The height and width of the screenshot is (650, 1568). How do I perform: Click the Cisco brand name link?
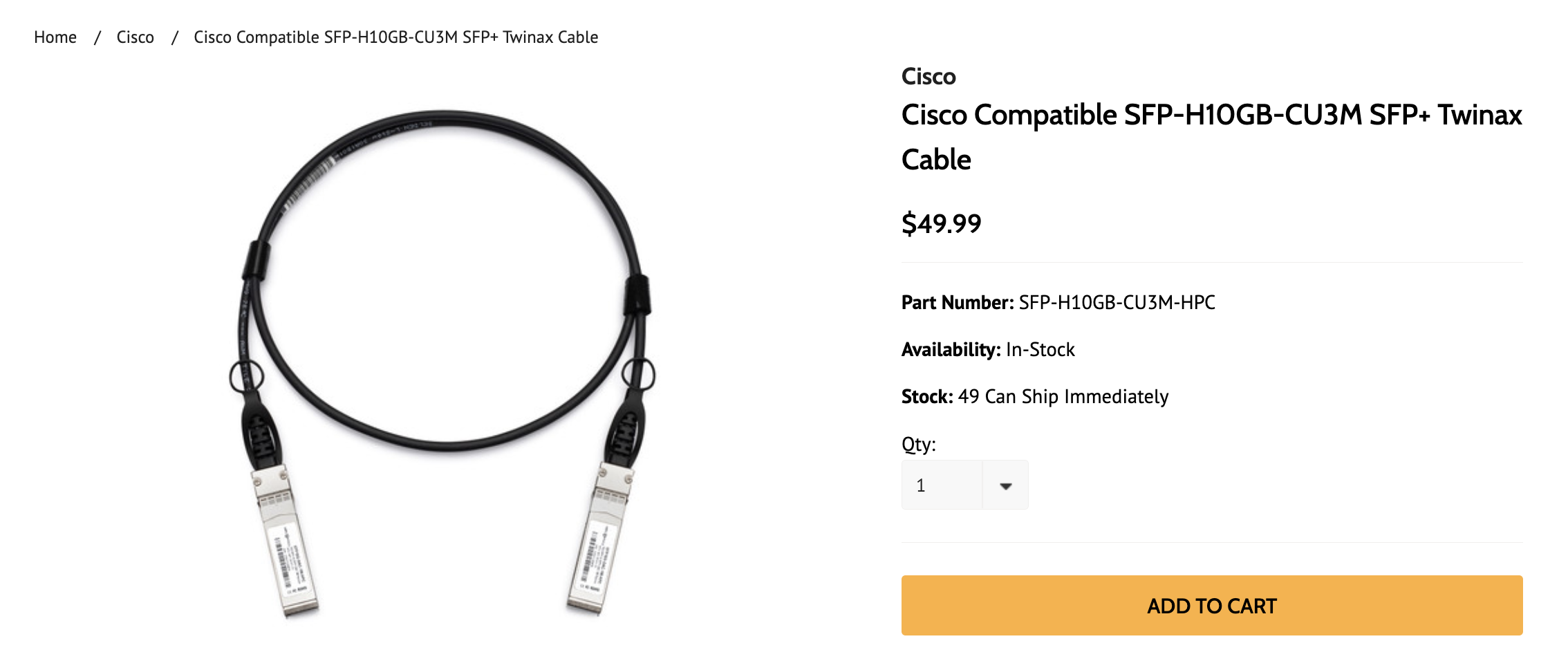tap(928, 76)
